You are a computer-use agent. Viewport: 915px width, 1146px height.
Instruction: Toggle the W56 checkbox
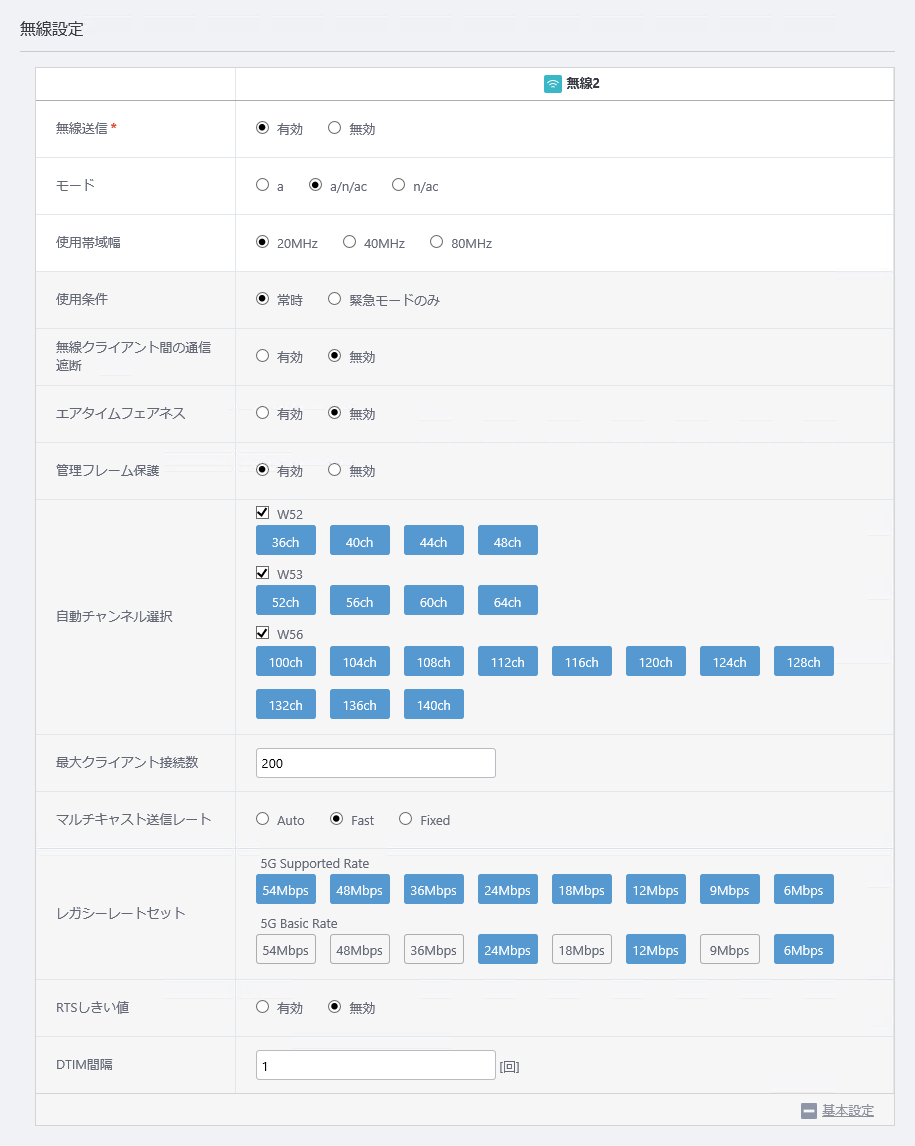point(262,633)
